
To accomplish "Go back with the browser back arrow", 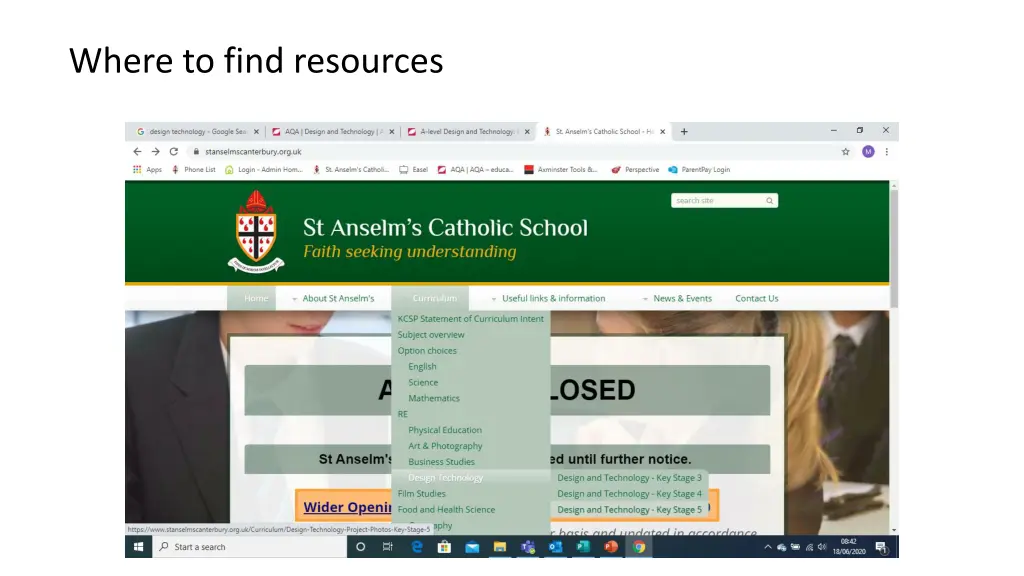I will coord(137,152).
